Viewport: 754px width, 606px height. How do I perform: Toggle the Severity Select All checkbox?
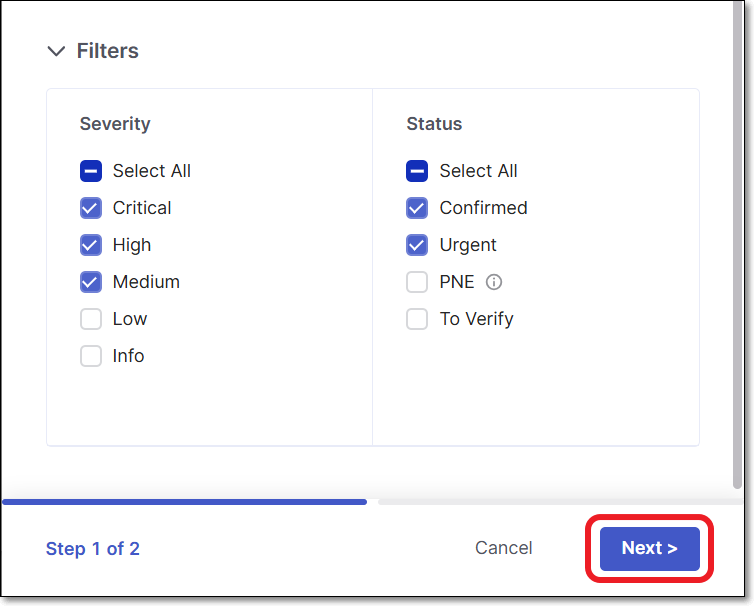pyautogui.click(x=91, y=171)
